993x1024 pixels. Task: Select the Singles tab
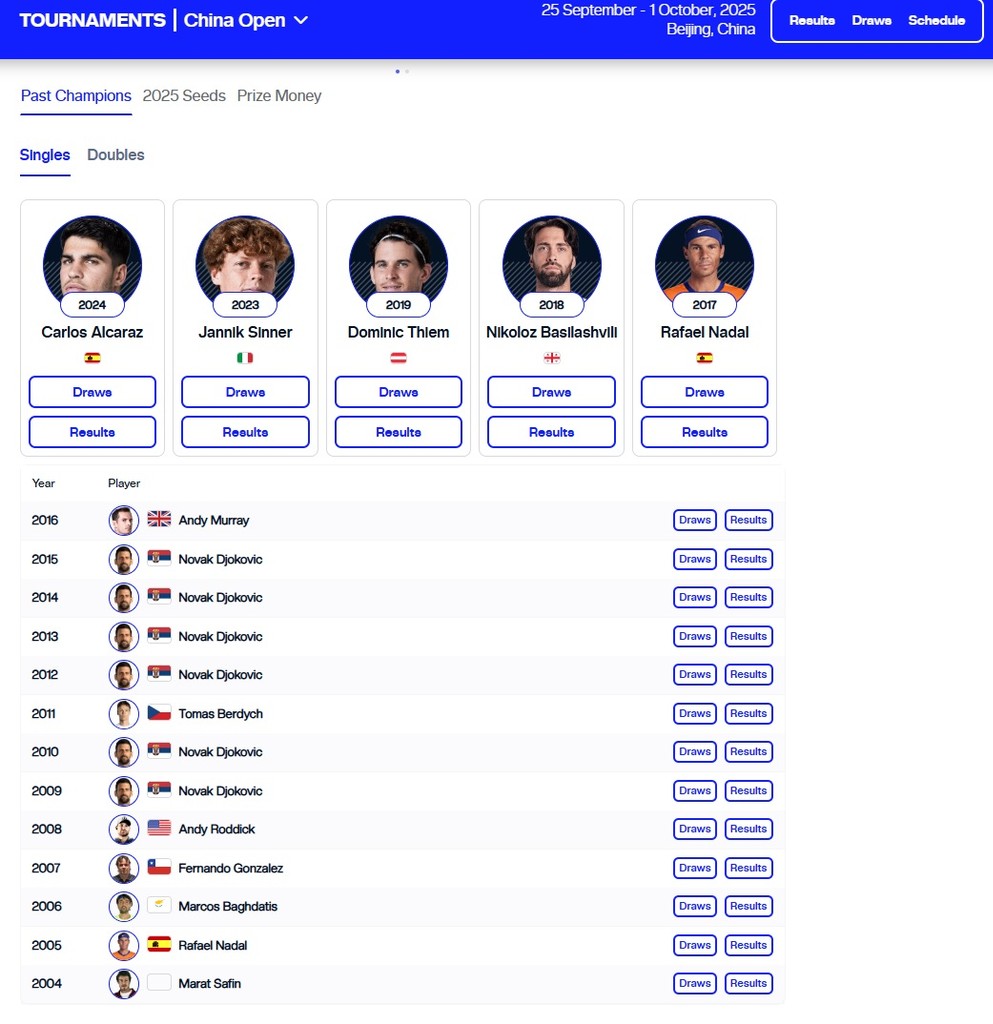(44, 155)
